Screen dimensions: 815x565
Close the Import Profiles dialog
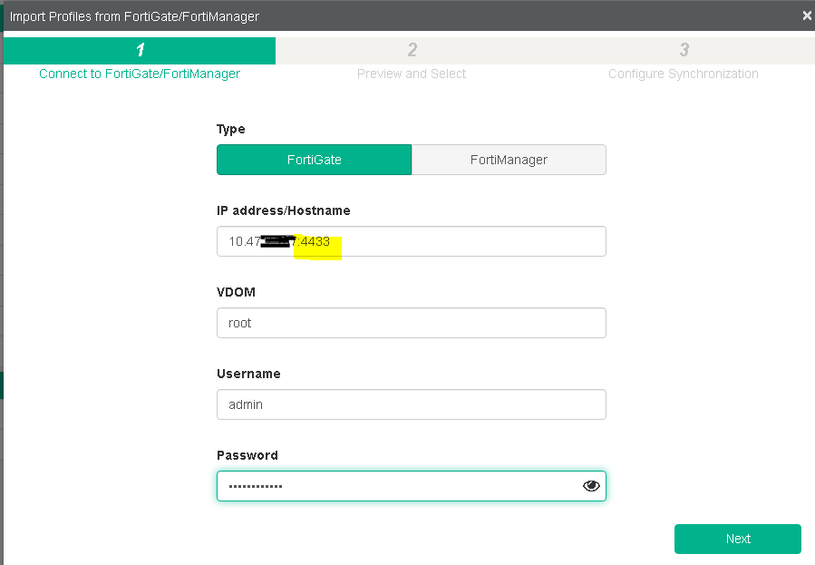pyautogui.click(x=807, y=16)
